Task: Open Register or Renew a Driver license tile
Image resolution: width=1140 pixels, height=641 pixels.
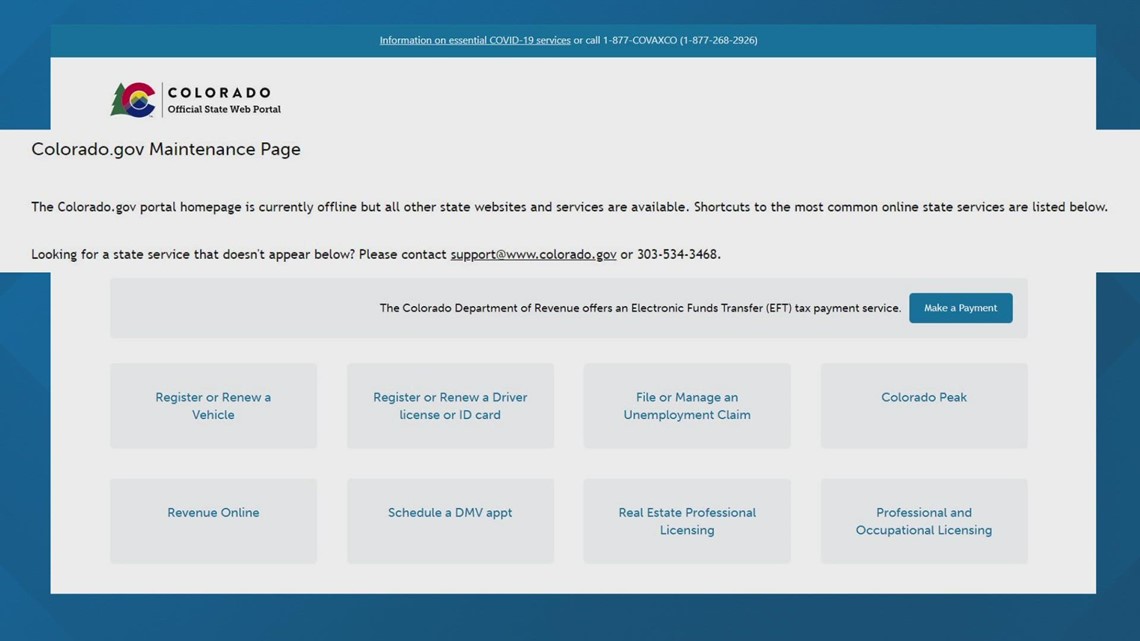Action: (x=450, y=405)
